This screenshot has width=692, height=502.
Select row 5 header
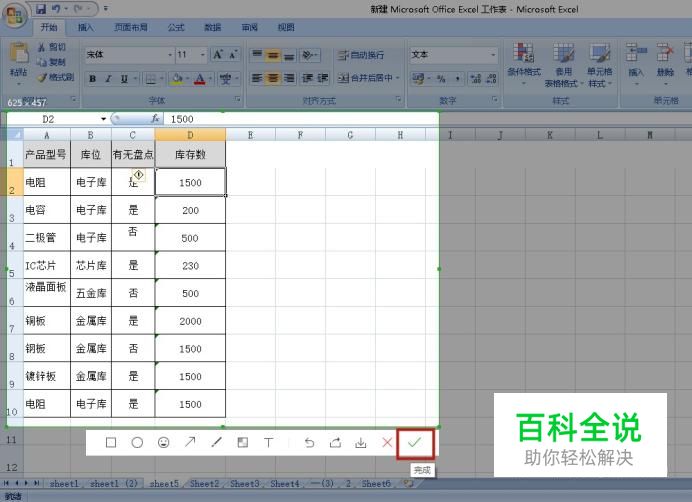12,265
